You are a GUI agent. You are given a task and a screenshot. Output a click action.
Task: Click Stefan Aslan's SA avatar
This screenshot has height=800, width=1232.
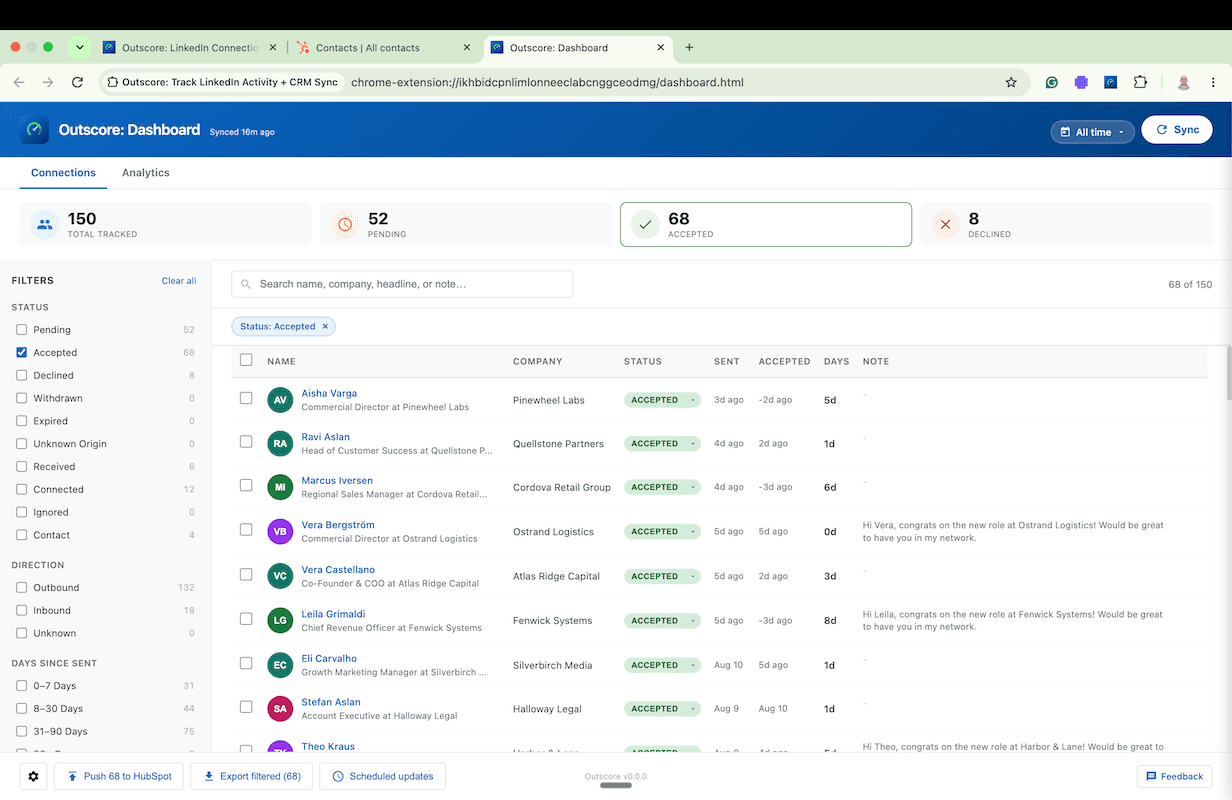click(280, 709)
